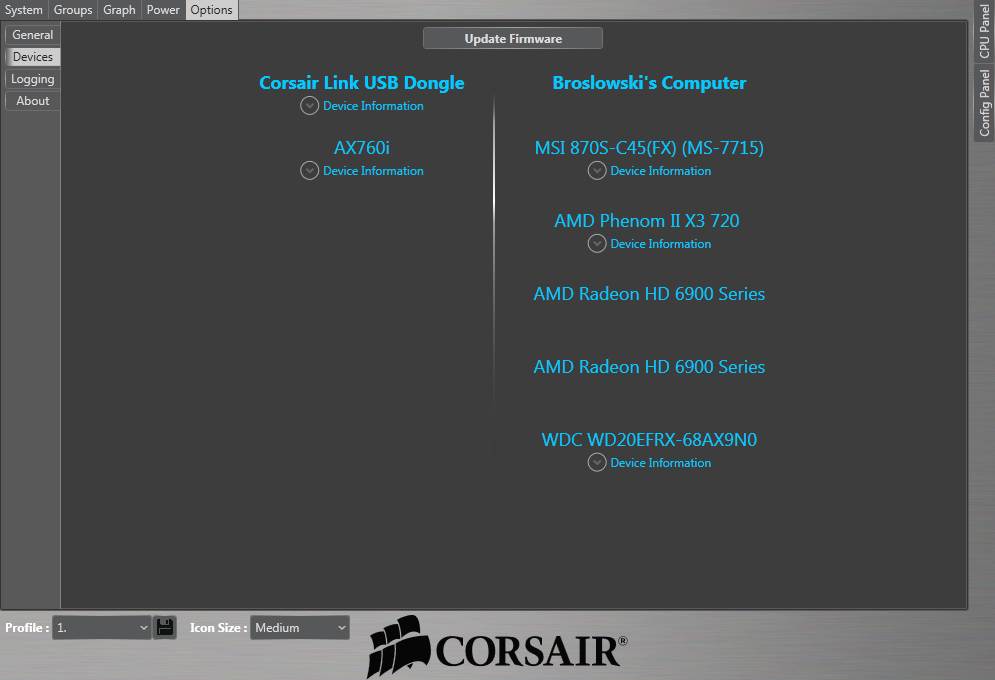
Task: Click the Icon Size label
Action: tap(218, 628)
